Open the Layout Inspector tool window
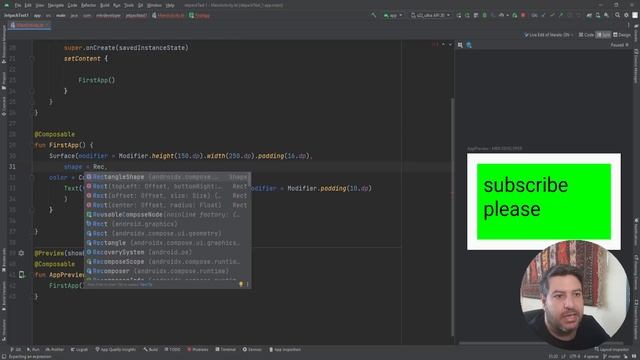640x360 pixels. pyautogui.click(x=611, y=349)
